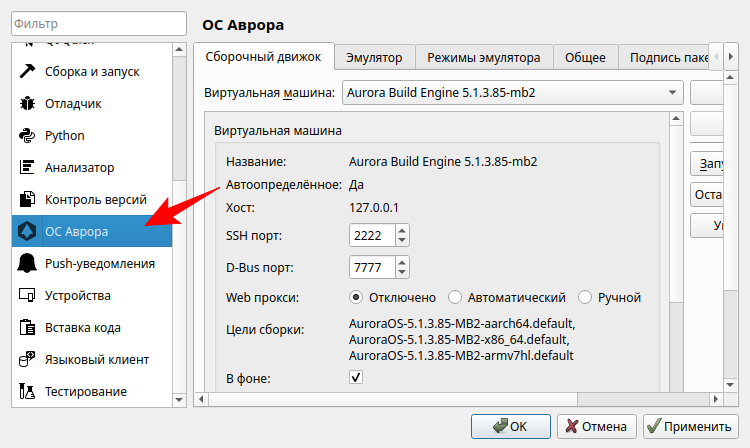750x448 pixels.
Task: Click the Применить button
Action: point(691,426)
